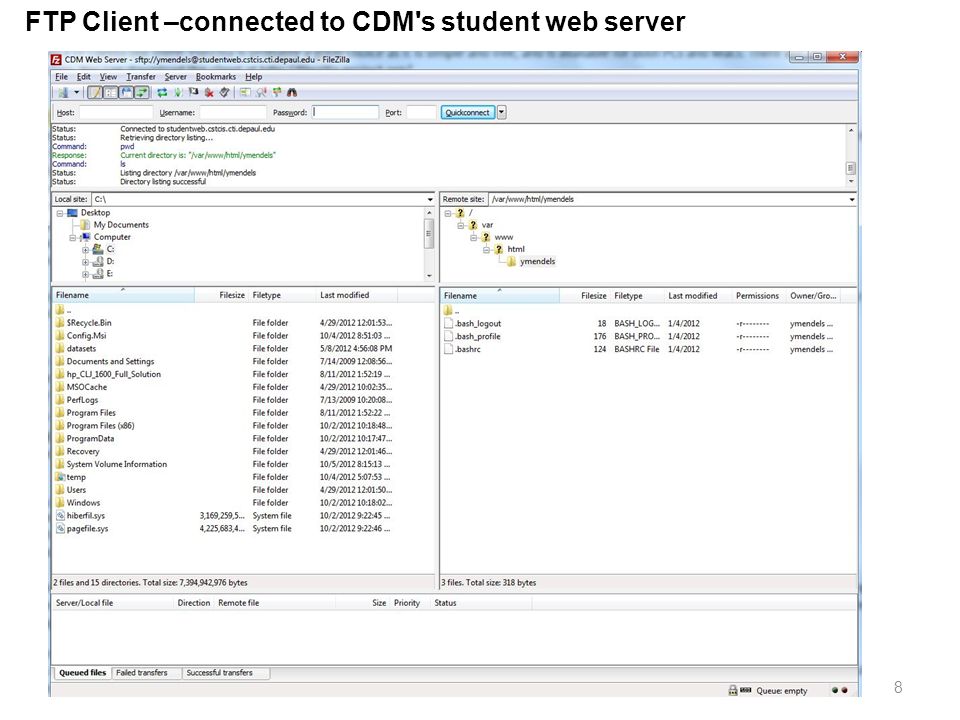Image resolution: width=960 pixels, height=720 pixels.
Task: Click the Username input field
Action: (233, 113)
